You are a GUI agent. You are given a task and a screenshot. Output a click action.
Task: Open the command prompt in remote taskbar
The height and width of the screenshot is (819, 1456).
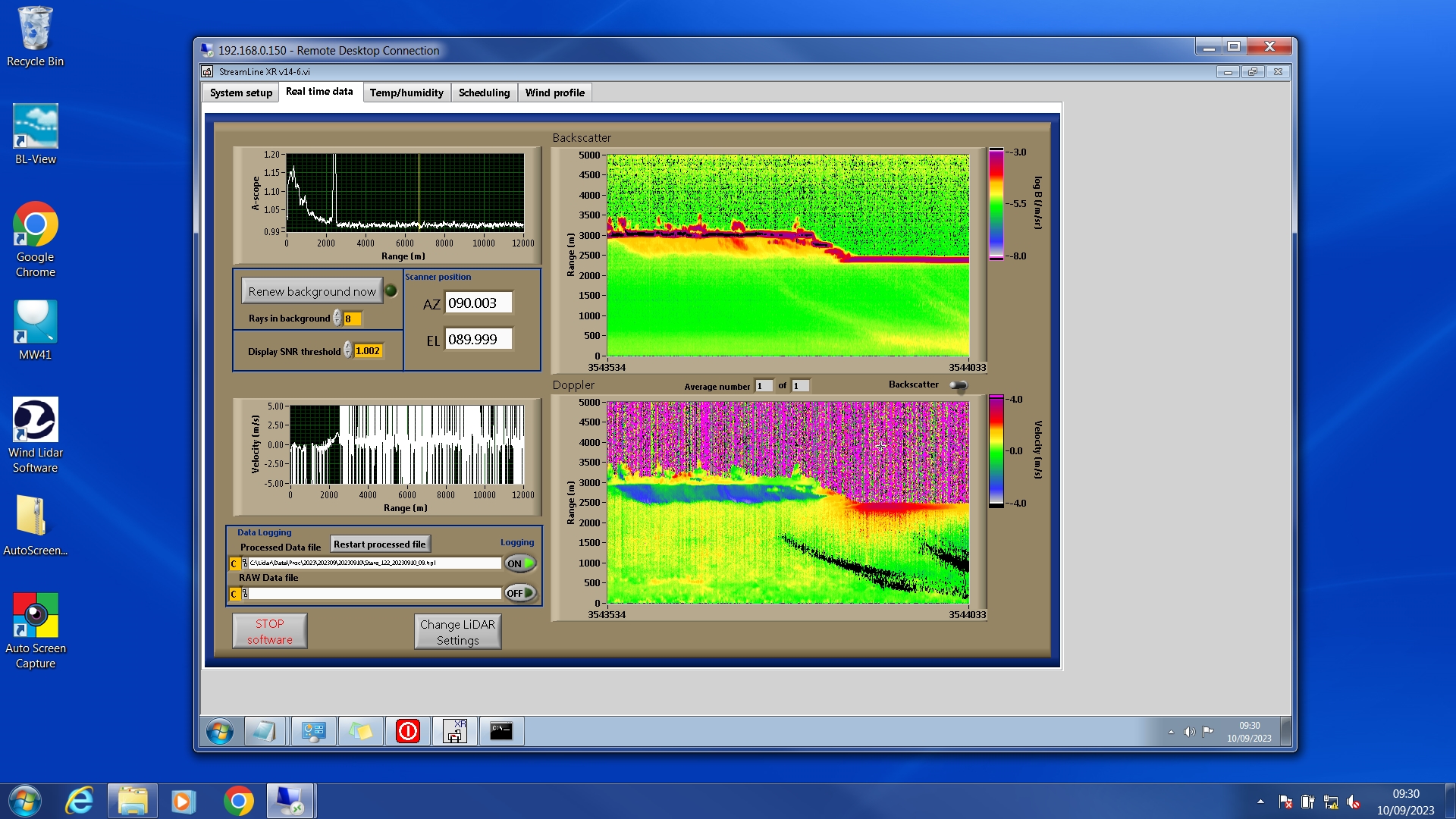tap(501, 731)
